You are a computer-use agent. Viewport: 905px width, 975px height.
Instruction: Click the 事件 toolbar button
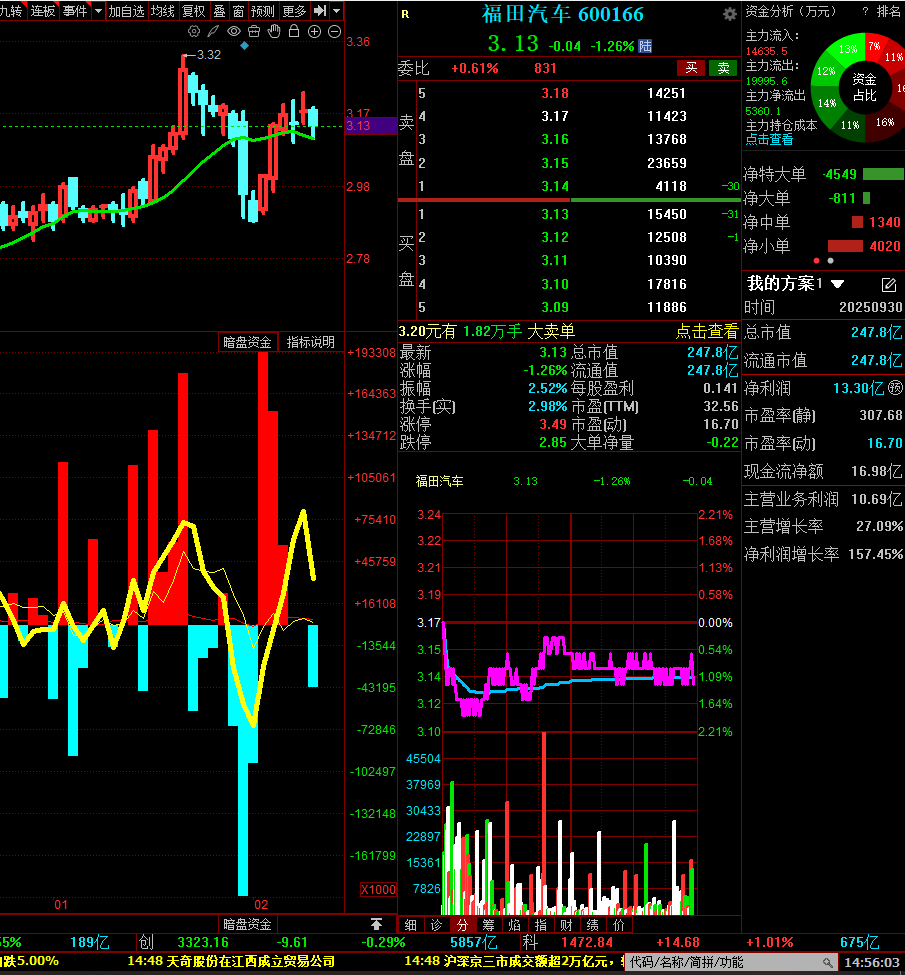(x=75, y=11)
